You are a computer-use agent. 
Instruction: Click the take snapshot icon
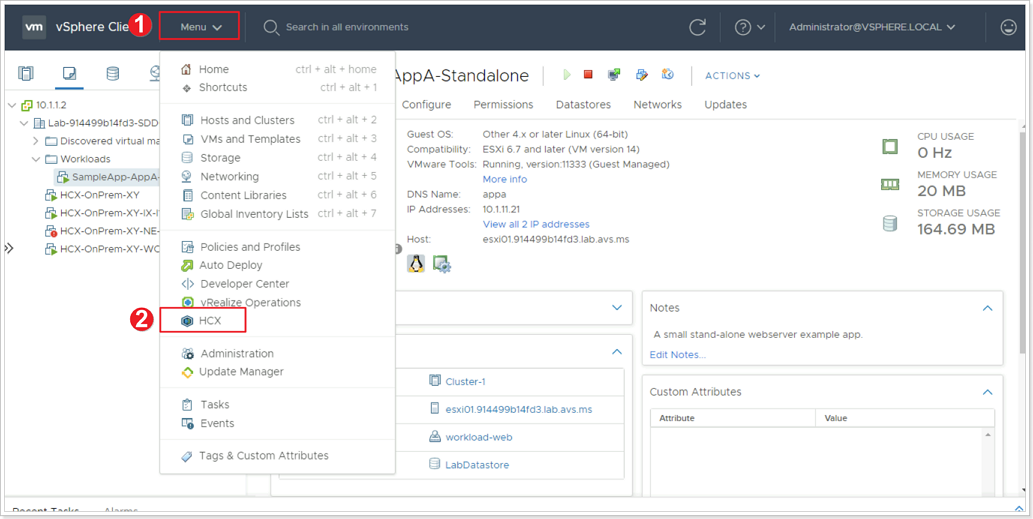[668, 75]
